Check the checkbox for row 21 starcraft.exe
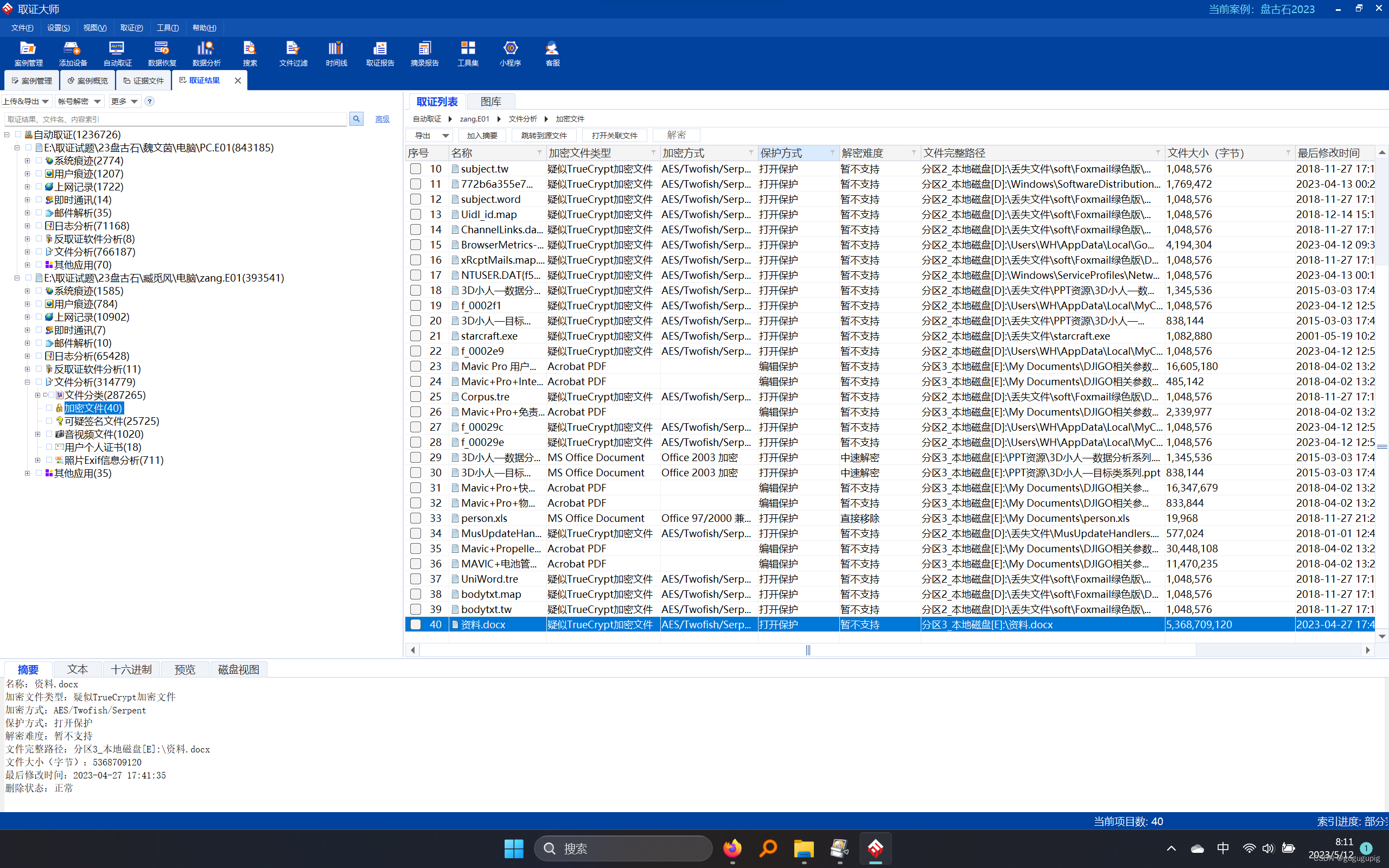Image resolution: width=1389 pixels, height=868 pixels. pos(416,336)
